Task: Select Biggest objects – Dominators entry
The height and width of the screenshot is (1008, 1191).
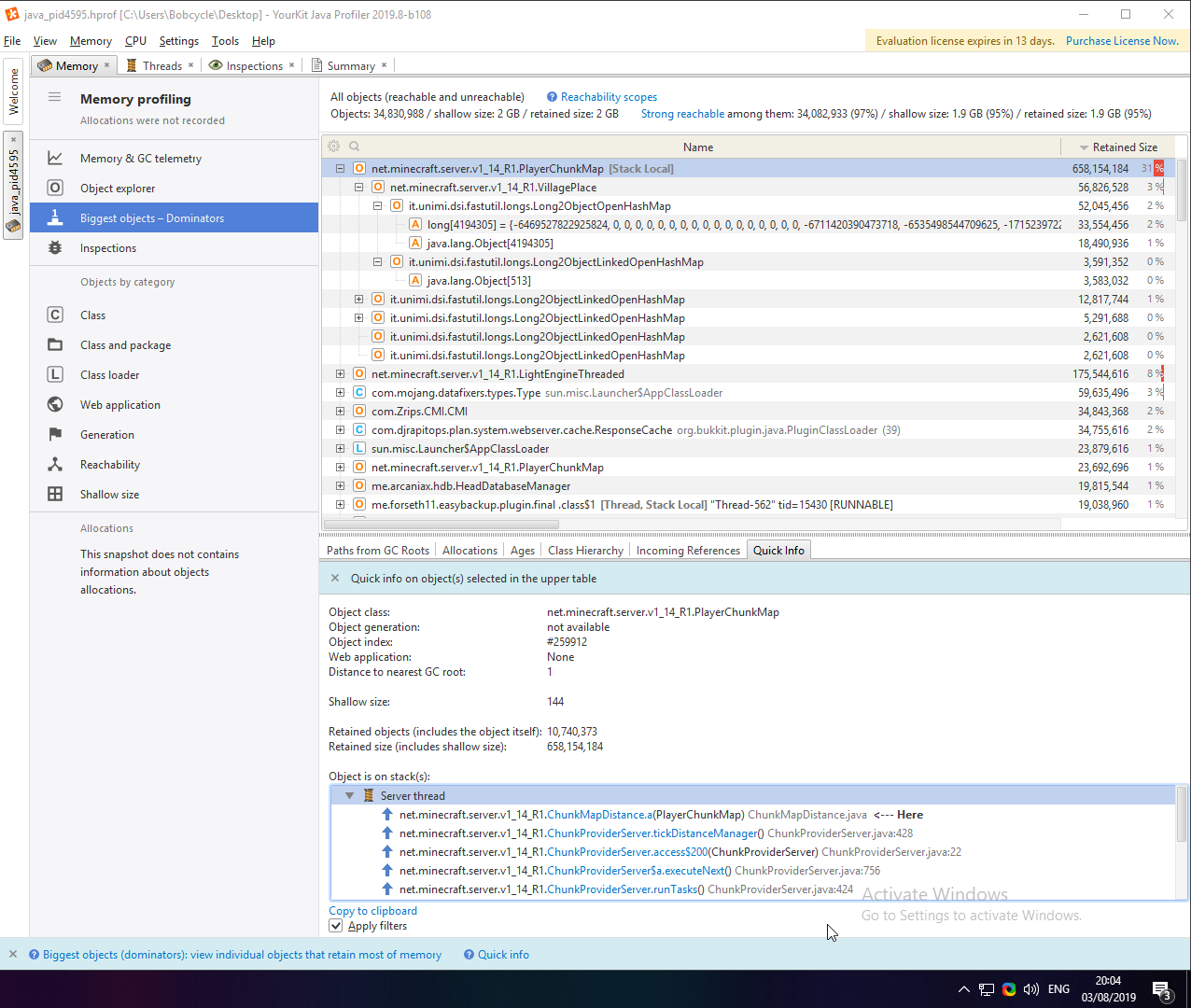Action: pyautogui.click(x=174, y=218)
